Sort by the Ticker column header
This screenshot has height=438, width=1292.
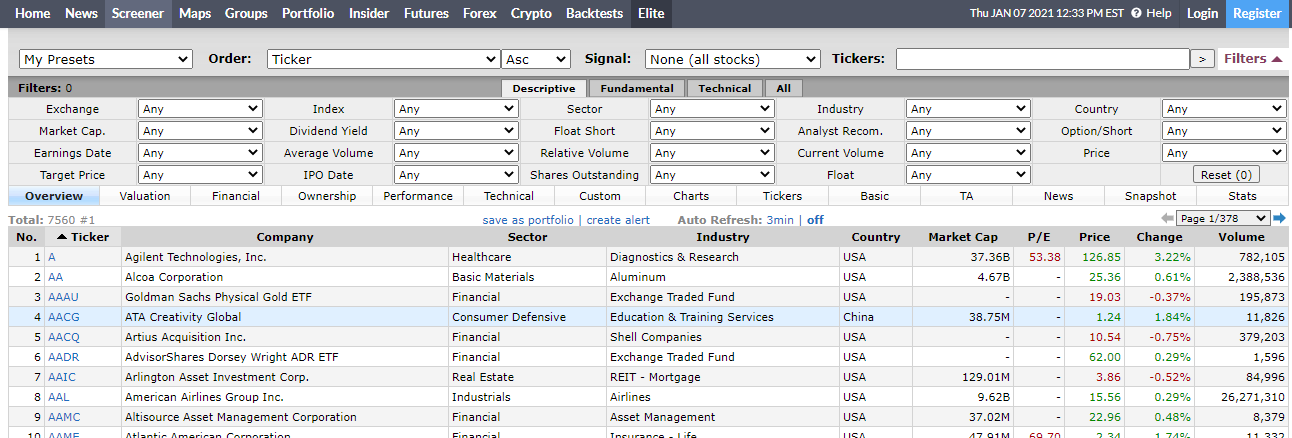(82, 237)
